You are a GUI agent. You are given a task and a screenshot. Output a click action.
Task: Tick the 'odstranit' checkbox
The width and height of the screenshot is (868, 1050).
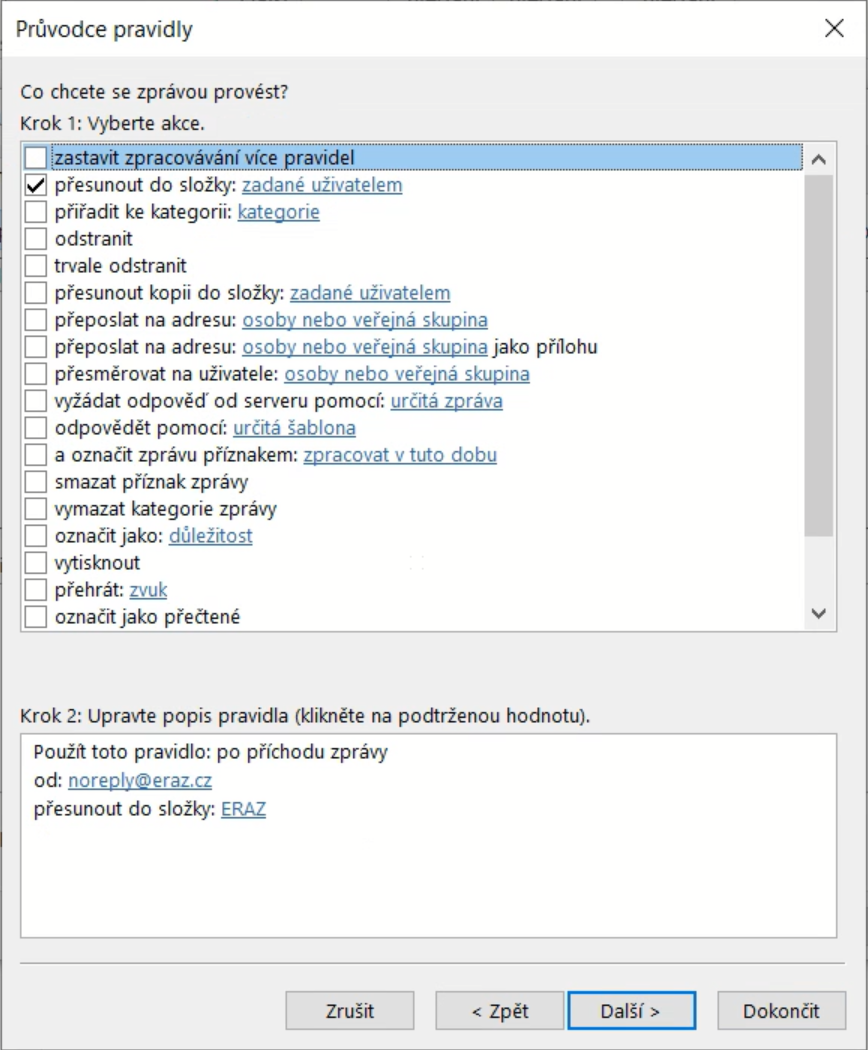[36, 239]
